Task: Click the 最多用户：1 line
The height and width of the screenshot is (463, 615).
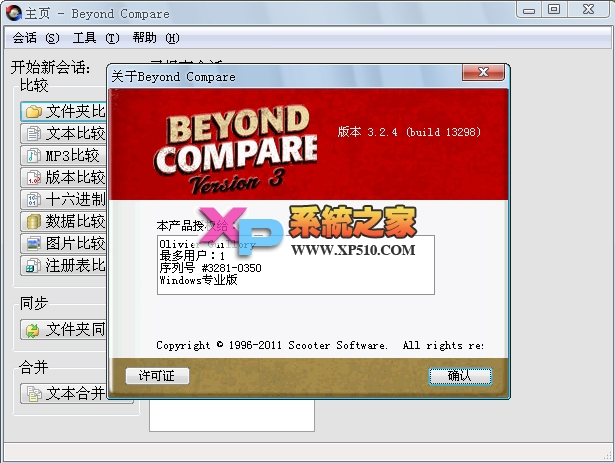Action: (x=192, y=256)
